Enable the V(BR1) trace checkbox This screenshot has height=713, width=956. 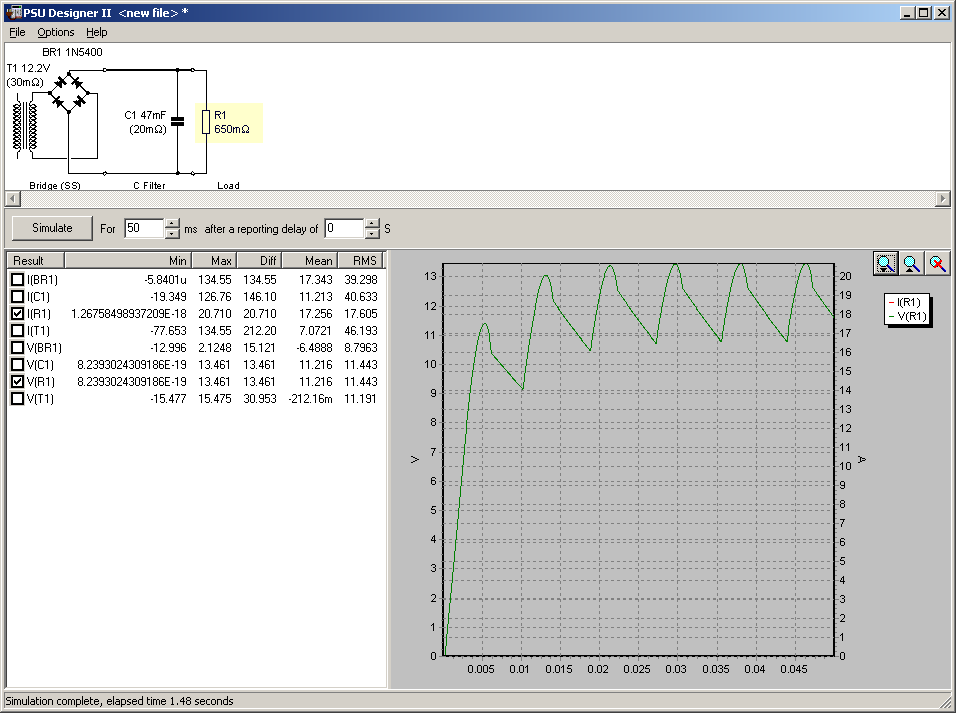pos(18,348)
